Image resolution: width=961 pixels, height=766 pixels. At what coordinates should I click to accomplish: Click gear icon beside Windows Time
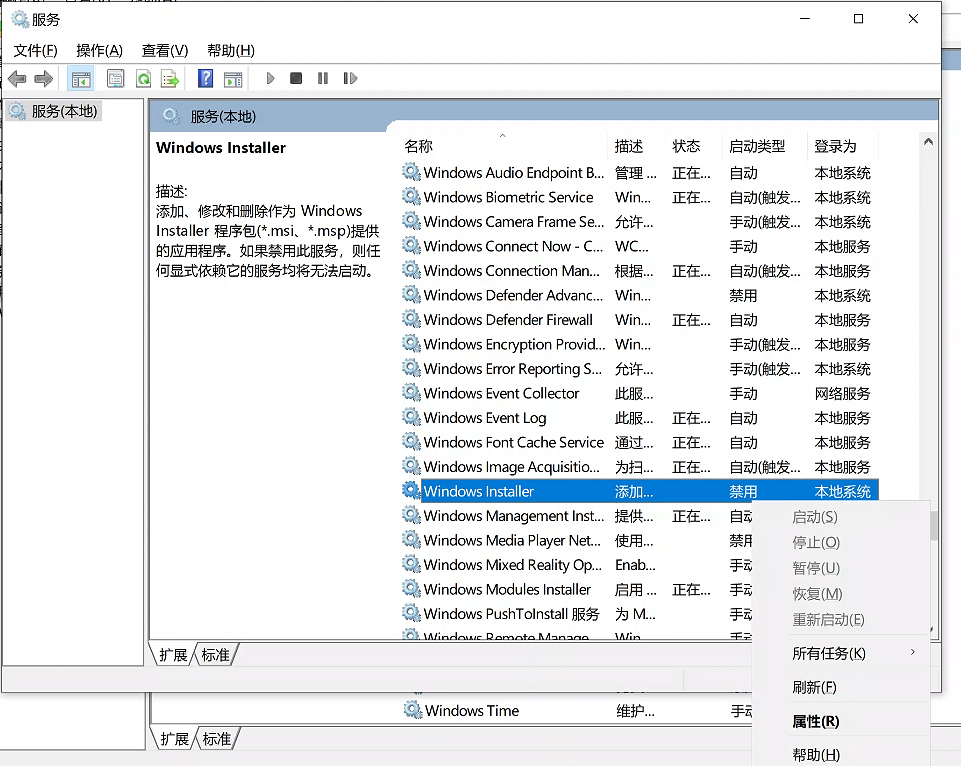tap(412, 710)
